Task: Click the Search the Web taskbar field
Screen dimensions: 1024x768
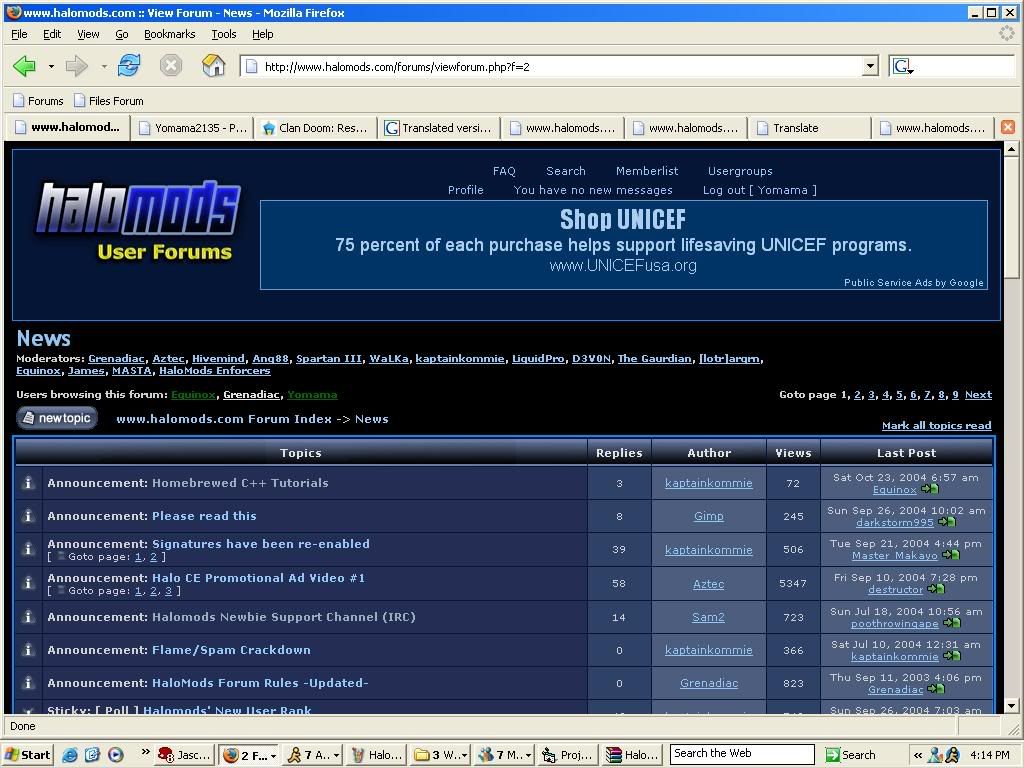Action: coord(743,754)
